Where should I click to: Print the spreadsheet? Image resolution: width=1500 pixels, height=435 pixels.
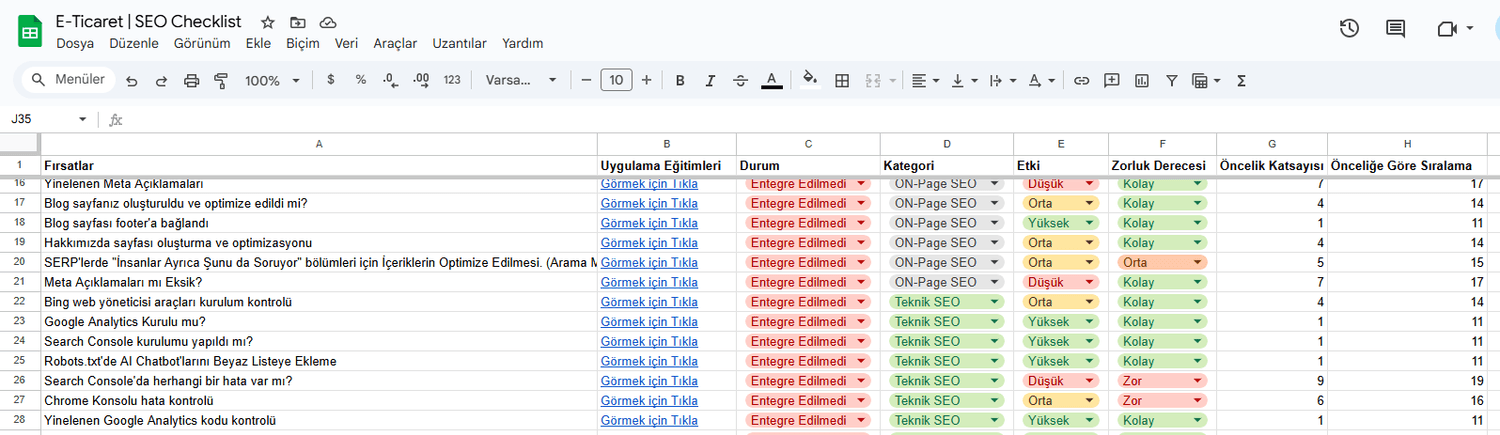191,80
